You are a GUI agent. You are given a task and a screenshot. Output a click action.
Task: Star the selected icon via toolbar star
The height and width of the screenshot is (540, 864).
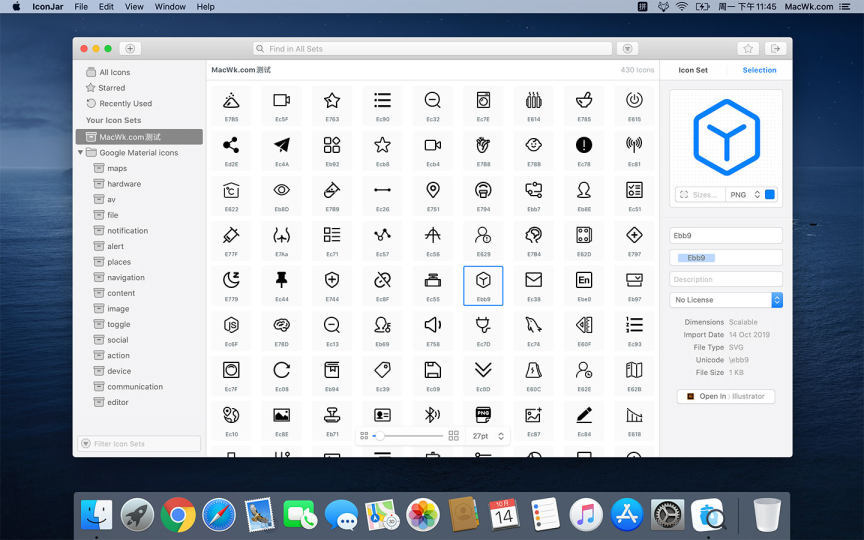[747, 48]
